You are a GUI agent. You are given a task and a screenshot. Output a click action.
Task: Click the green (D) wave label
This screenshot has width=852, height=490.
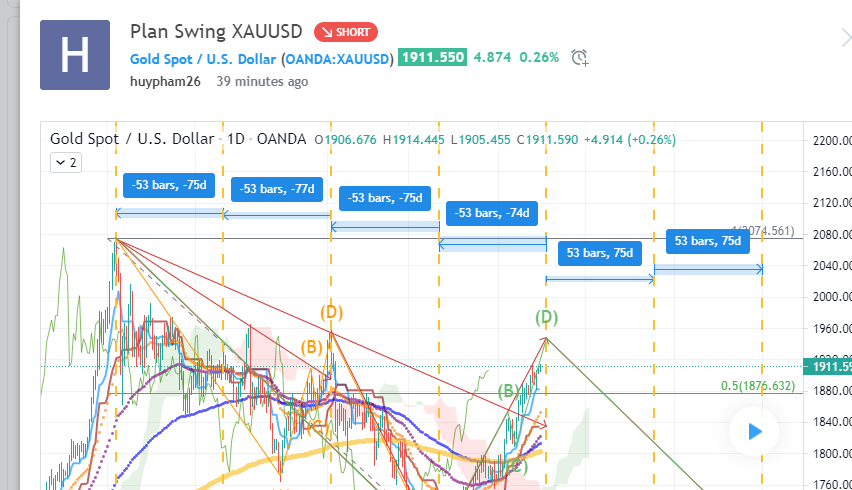(x=546, y=318)
